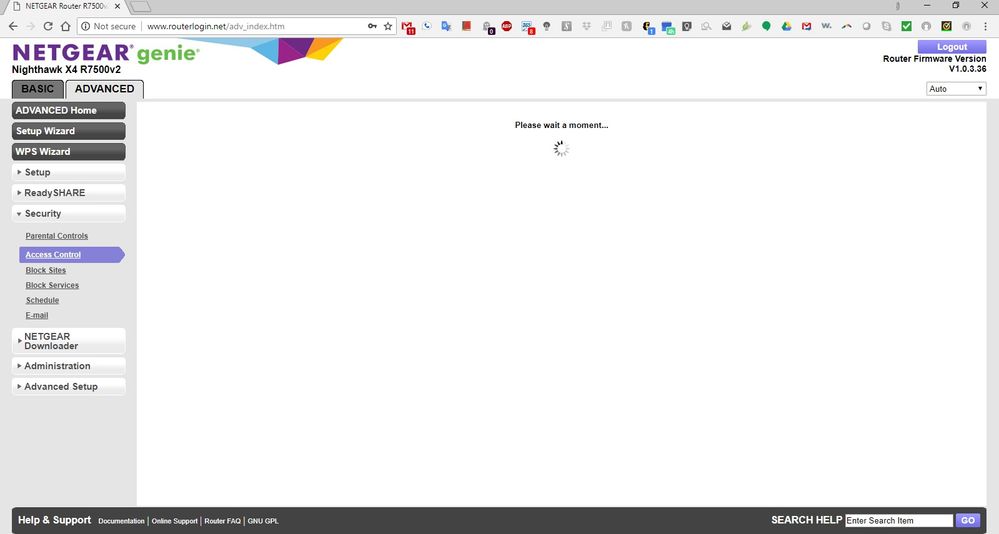Click the Logout button

tap(952, 47)
